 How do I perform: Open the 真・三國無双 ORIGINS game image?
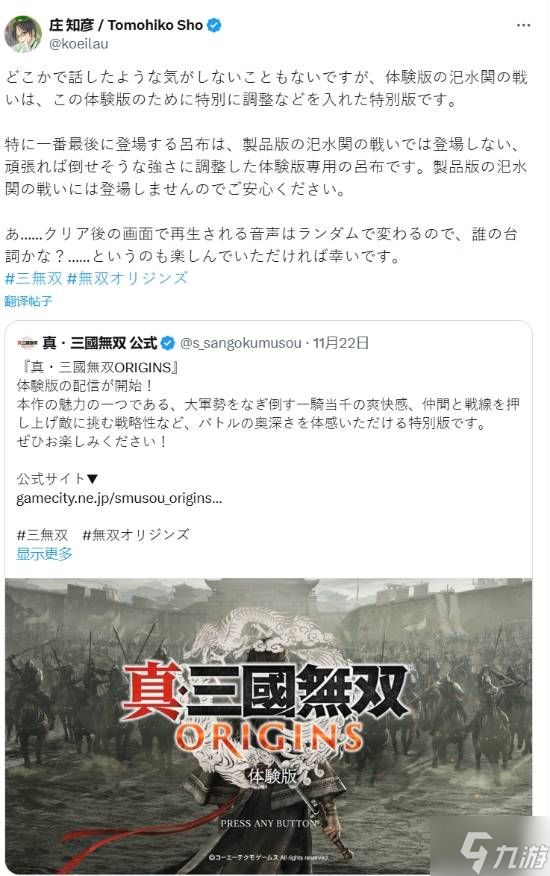[x=268, y=725]
